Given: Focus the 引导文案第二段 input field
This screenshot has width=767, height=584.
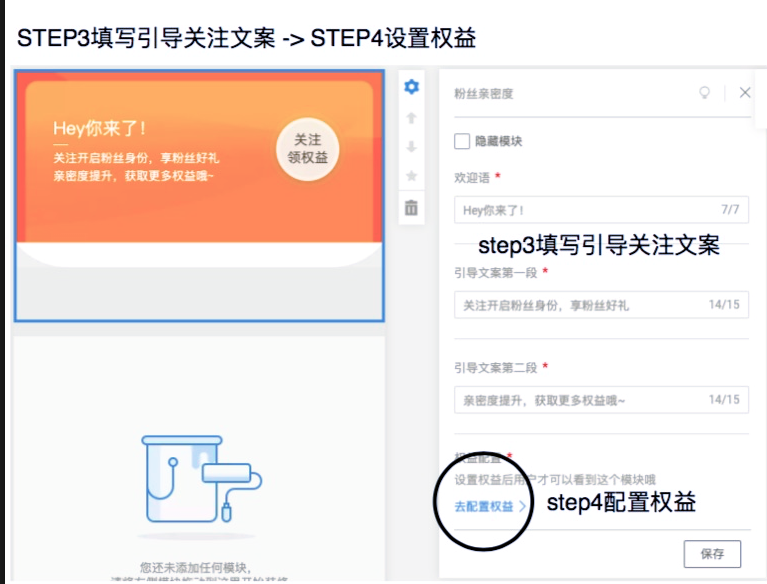Looking at the screenshot, I should [x=601, y=400].
